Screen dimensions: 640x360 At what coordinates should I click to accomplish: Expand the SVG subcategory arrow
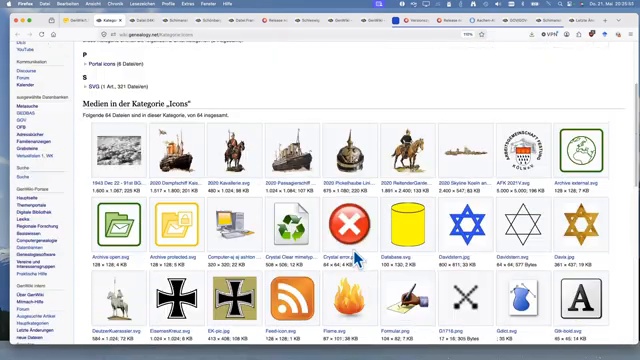coord(85,87)
